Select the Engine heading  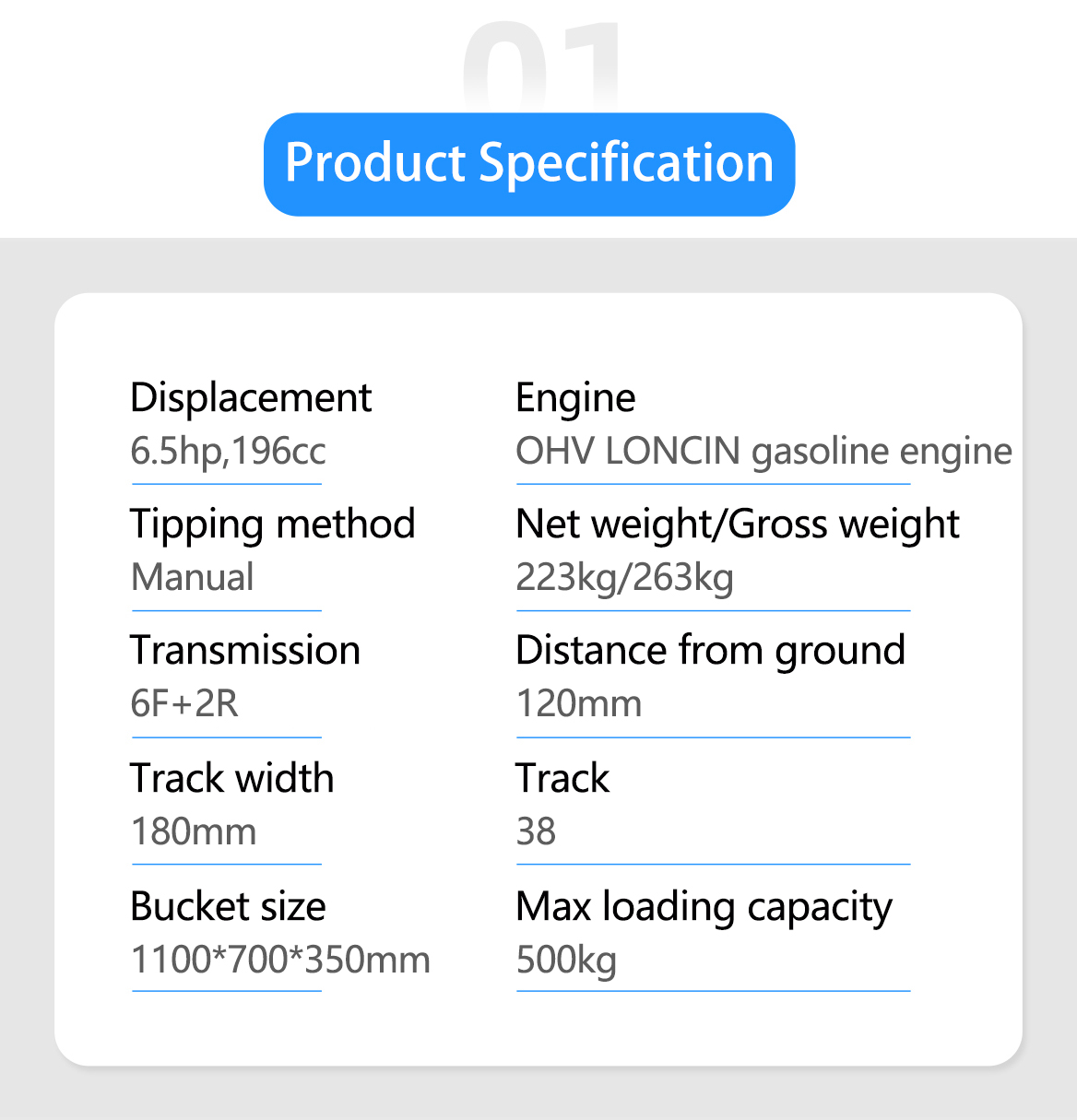[575, 399]
